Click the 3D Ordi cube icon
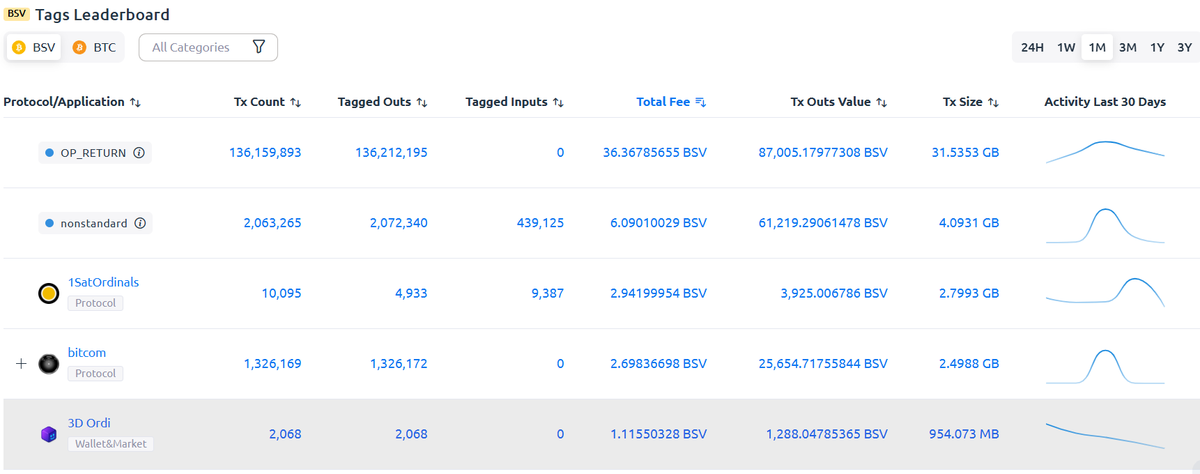 click(x=48, y=434)
